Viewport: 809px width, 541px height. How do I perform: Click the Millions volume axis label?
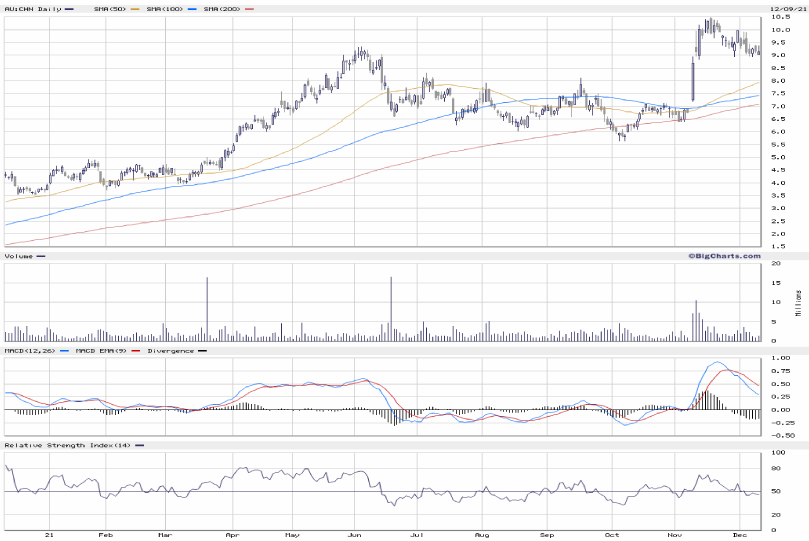(798, 301)
